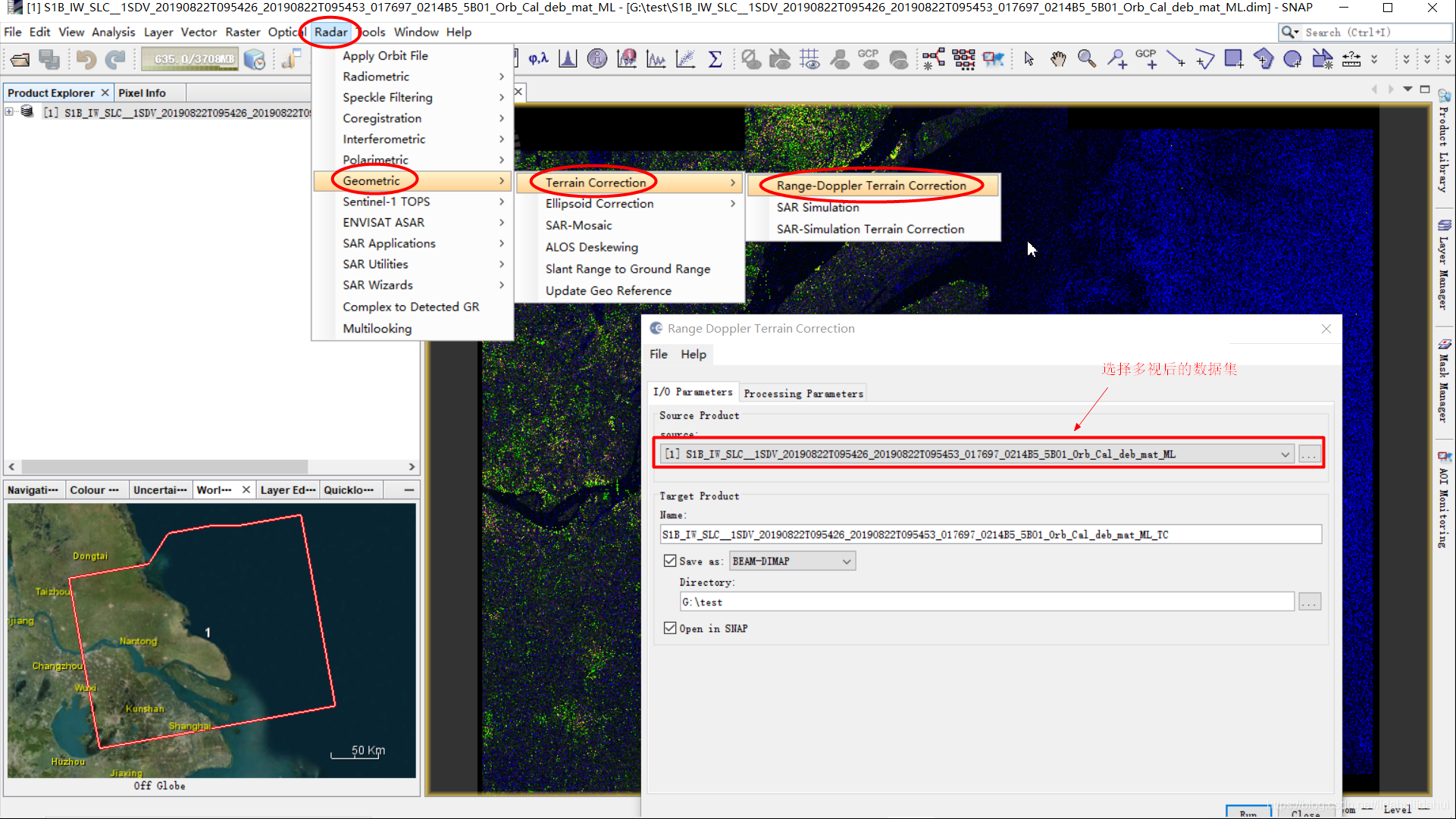The image size is (1456, 819).
Task: Click the Radar menu item
Action: (x=331, y=32)
